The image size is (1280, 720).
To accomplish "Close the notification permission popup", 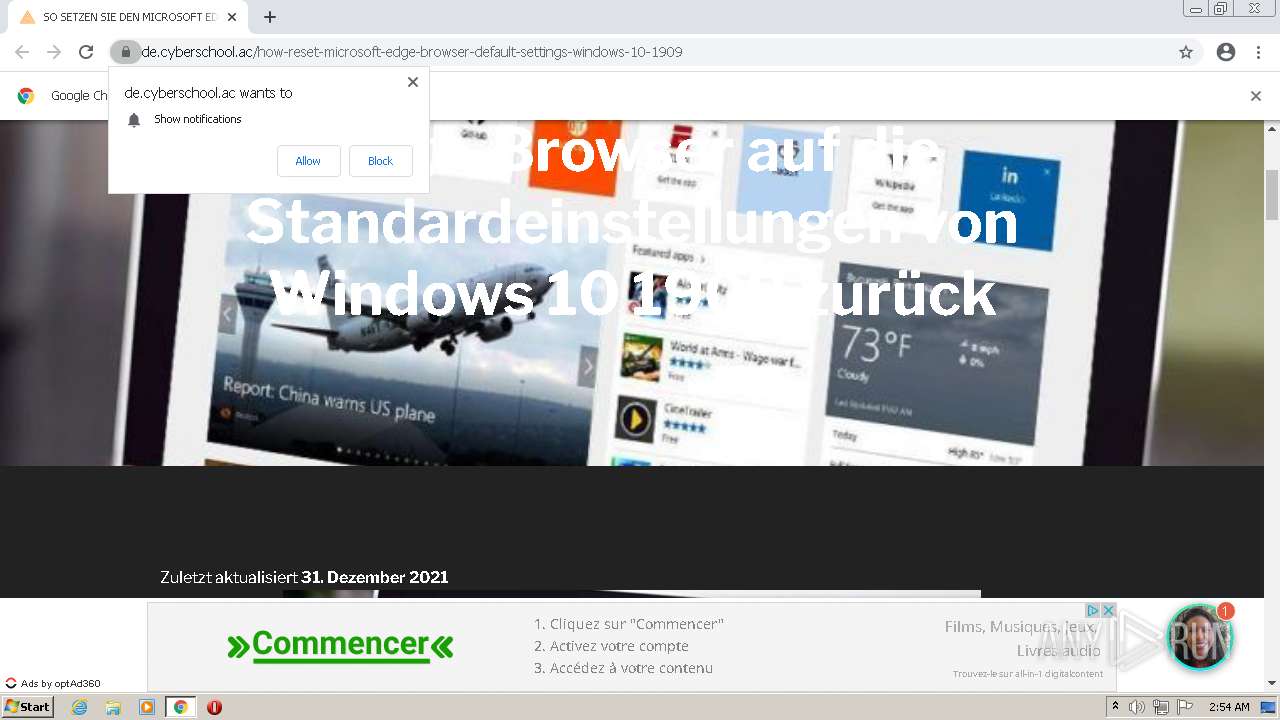I will click(x=412, y=82).
